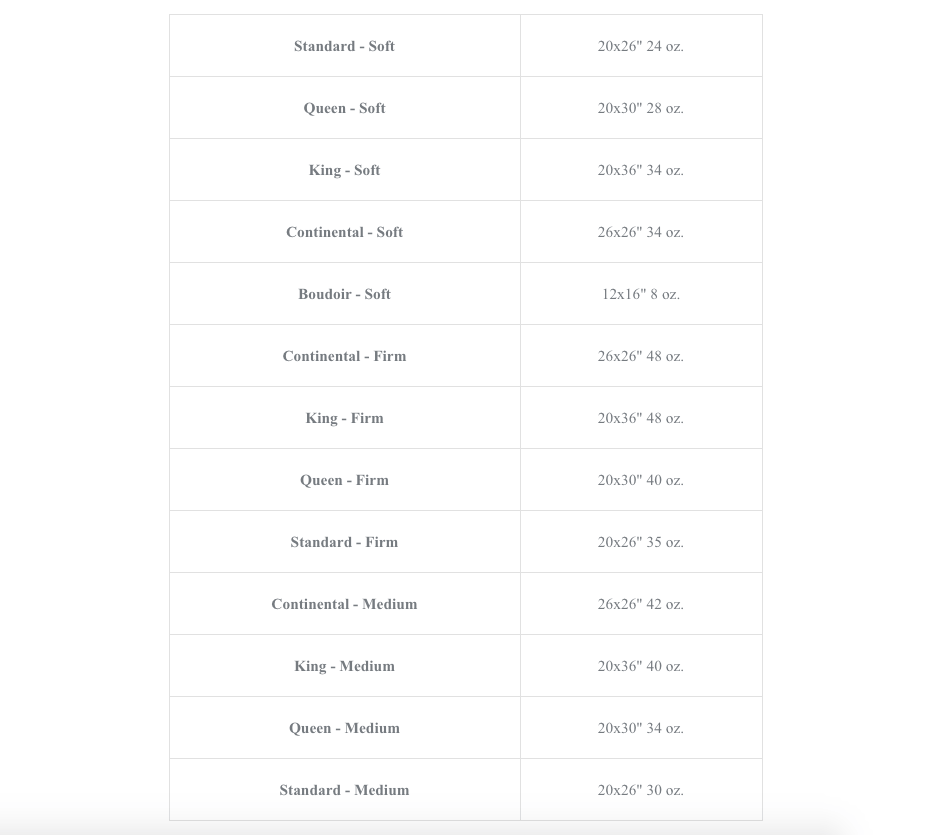The height and width of the screenshot is (835, 925).
Task: Click the "Queen - Soft" row label
Action: tap(344, 108)
